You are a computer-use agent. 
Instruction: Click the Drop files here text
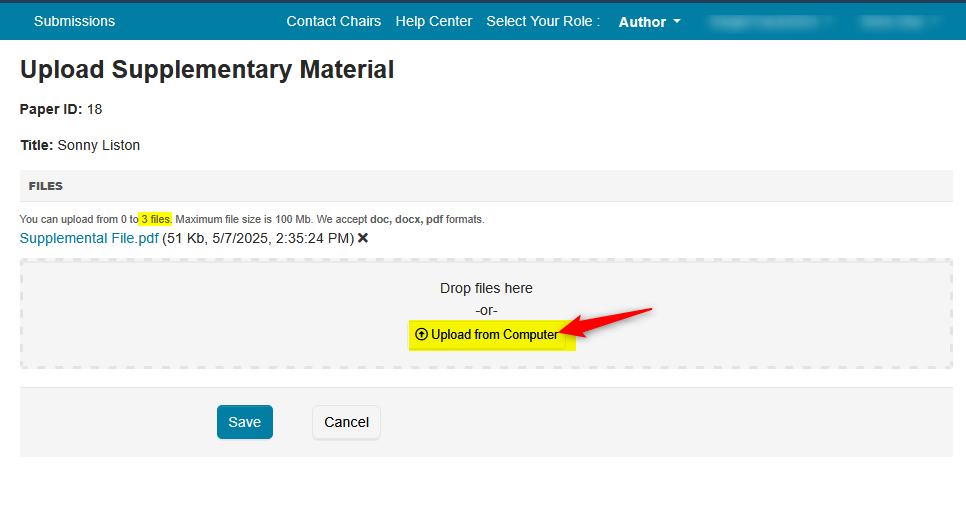click(486, 288)
